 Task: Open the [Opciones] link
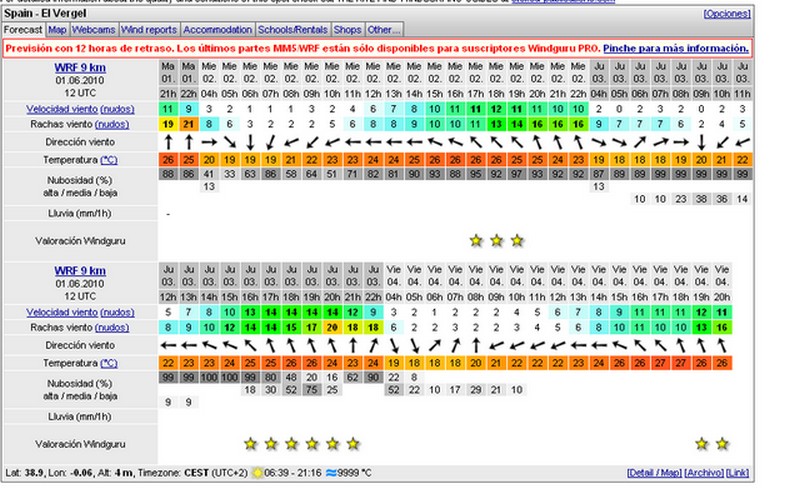(x=727, y=14)
